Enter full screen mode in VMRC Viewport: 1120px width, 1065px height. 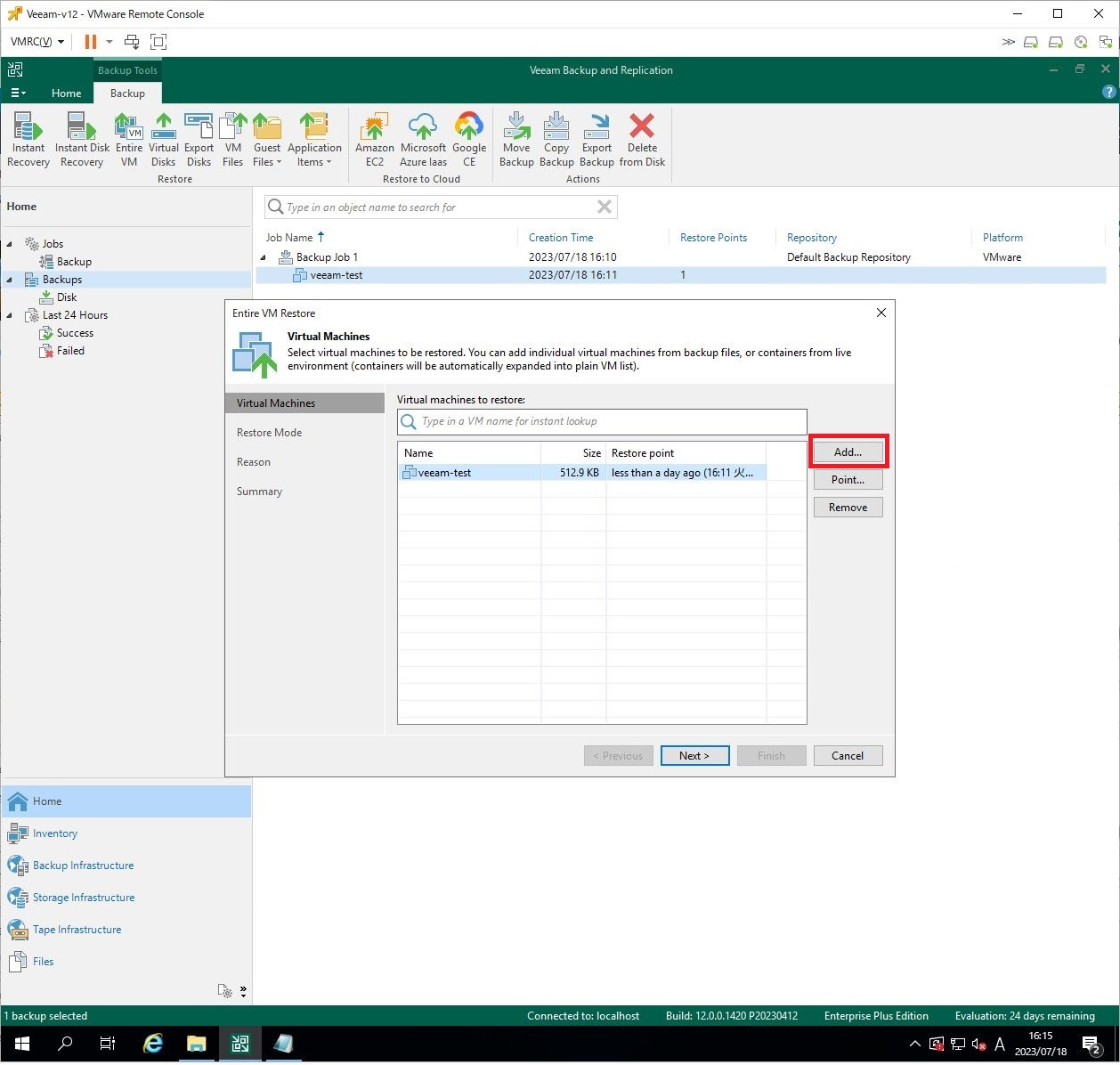click(158, 41)
